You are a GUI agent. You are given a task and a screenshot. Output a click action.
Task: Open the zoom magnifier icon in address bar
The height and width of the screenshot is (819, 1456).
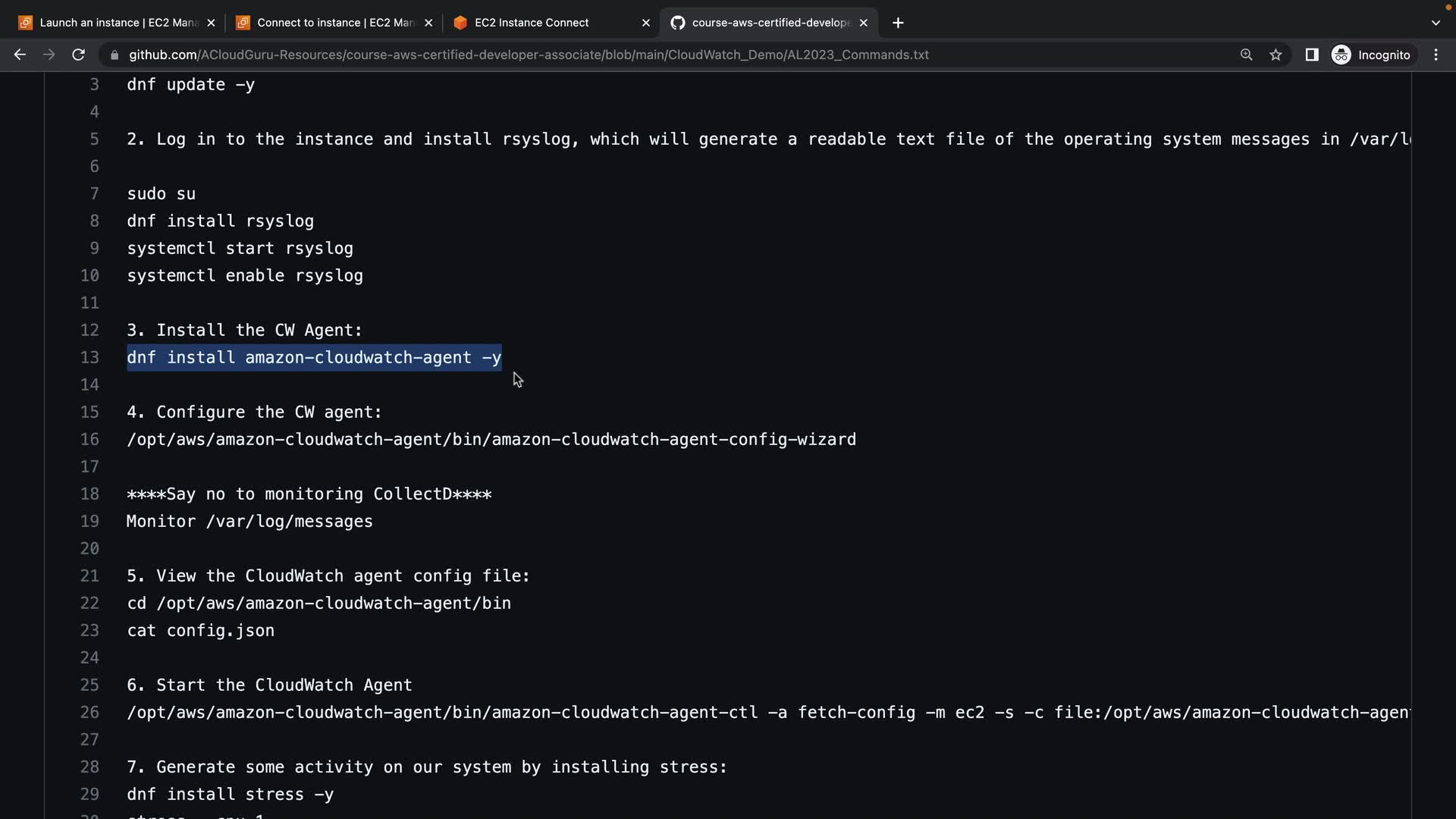tap(1246, 55)
